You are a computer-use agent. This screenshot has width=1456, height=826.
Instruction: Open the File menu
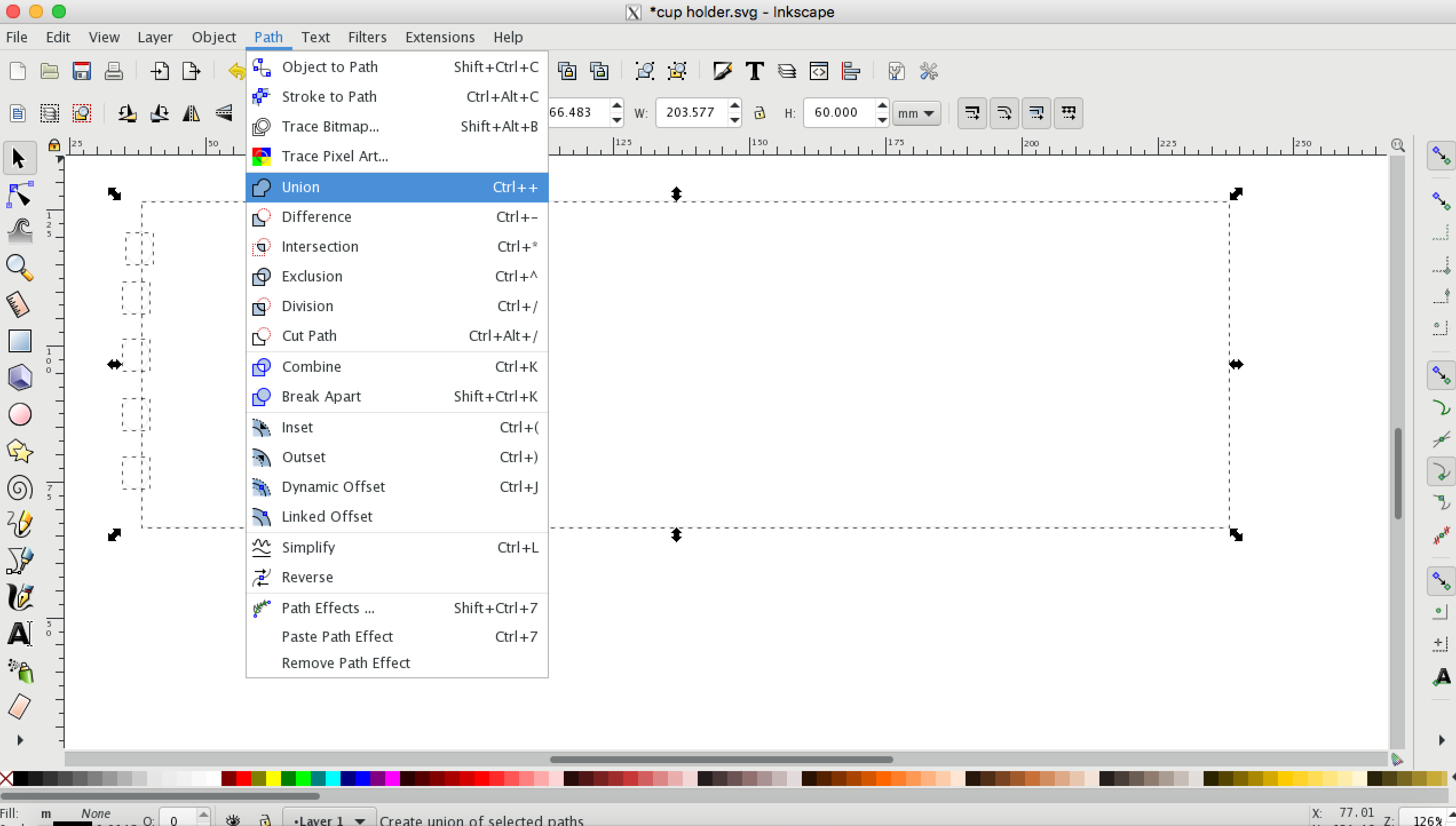pyautogui.click(x=17, y=37)
